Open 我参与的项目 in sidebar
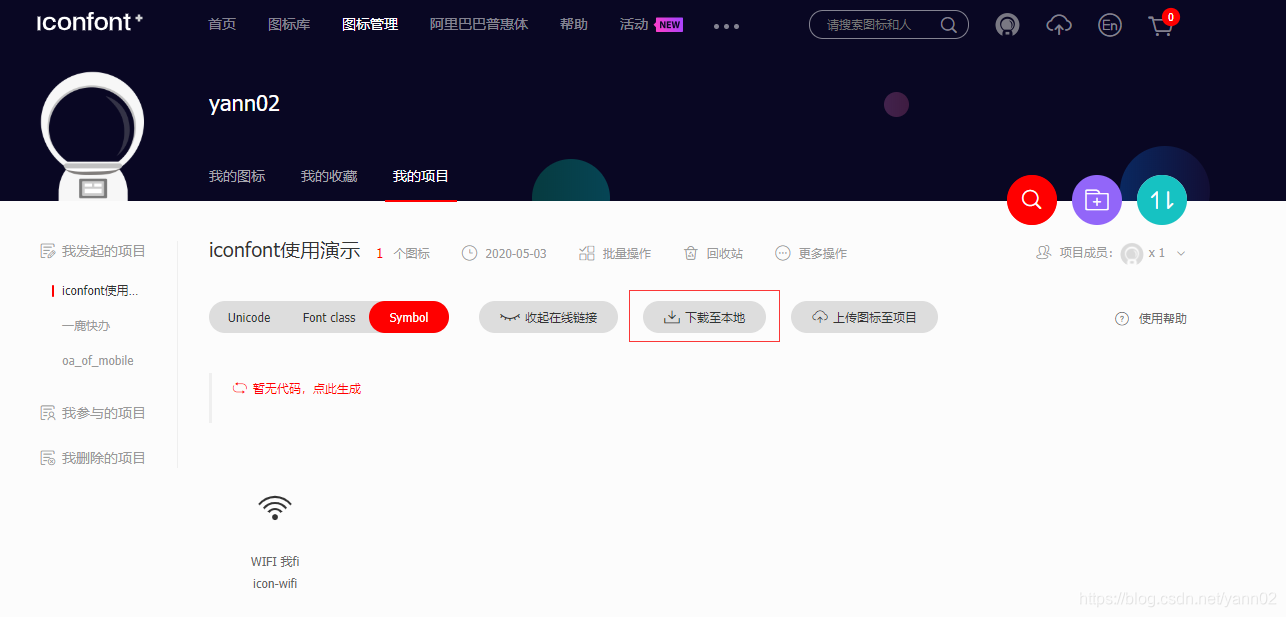 tap(93, 413)
